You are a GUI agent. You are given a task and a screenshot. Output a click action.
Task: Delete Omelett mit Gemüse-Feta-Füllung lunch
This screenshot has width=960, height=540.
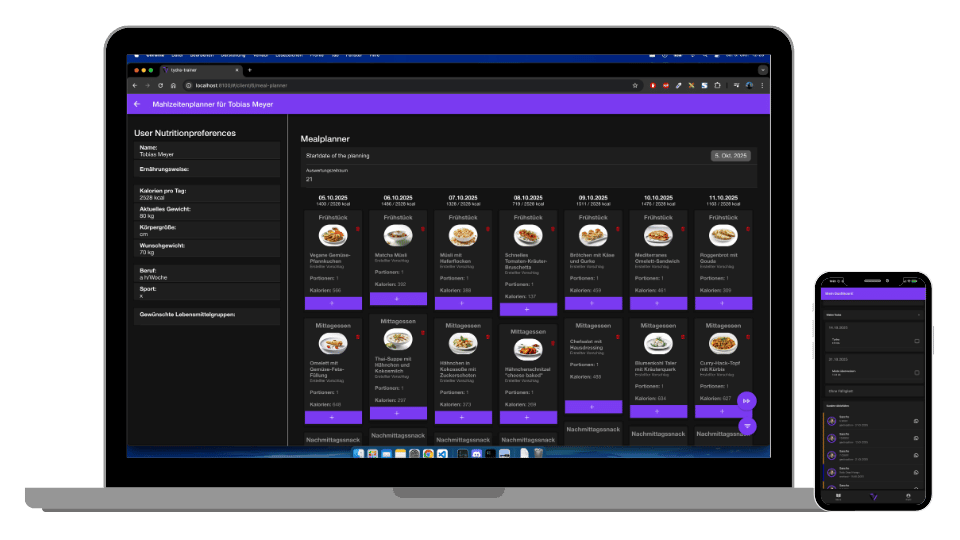358,337
